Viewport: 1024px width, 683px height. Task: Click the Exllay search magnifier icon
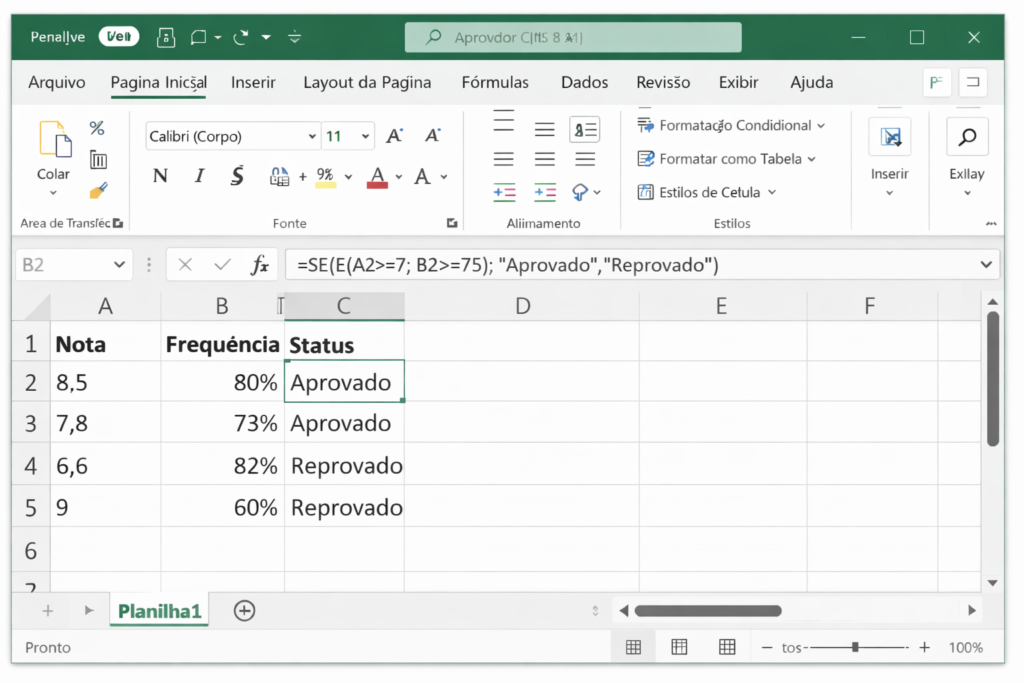(967, 137)
